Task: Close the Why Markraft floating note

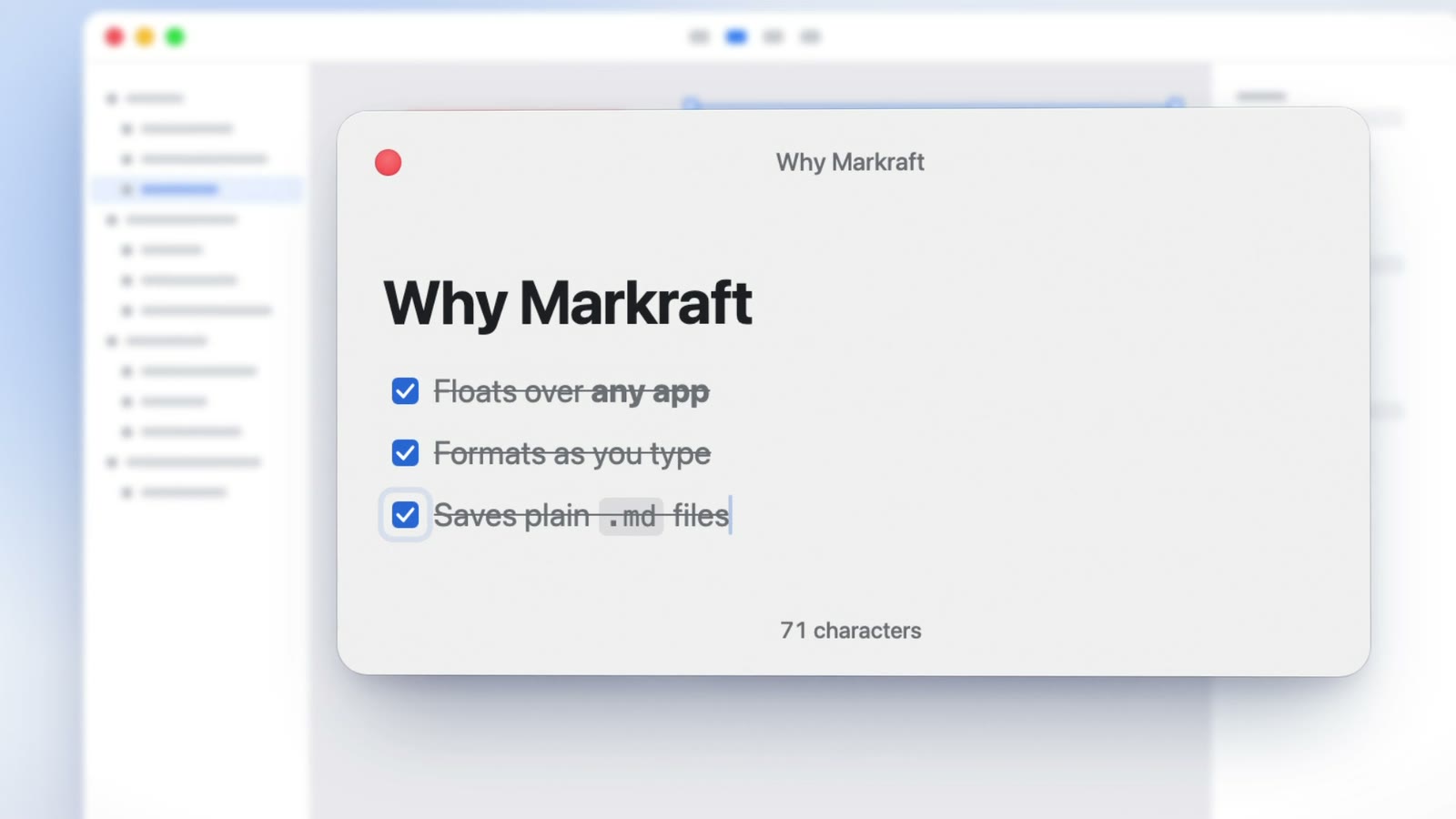Action: 388,162
